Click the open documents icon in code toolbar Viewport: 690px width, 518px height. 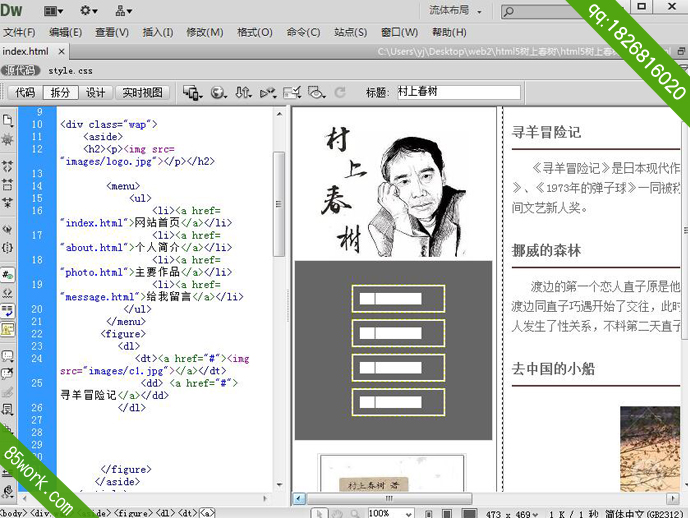(x=7, y=121)
